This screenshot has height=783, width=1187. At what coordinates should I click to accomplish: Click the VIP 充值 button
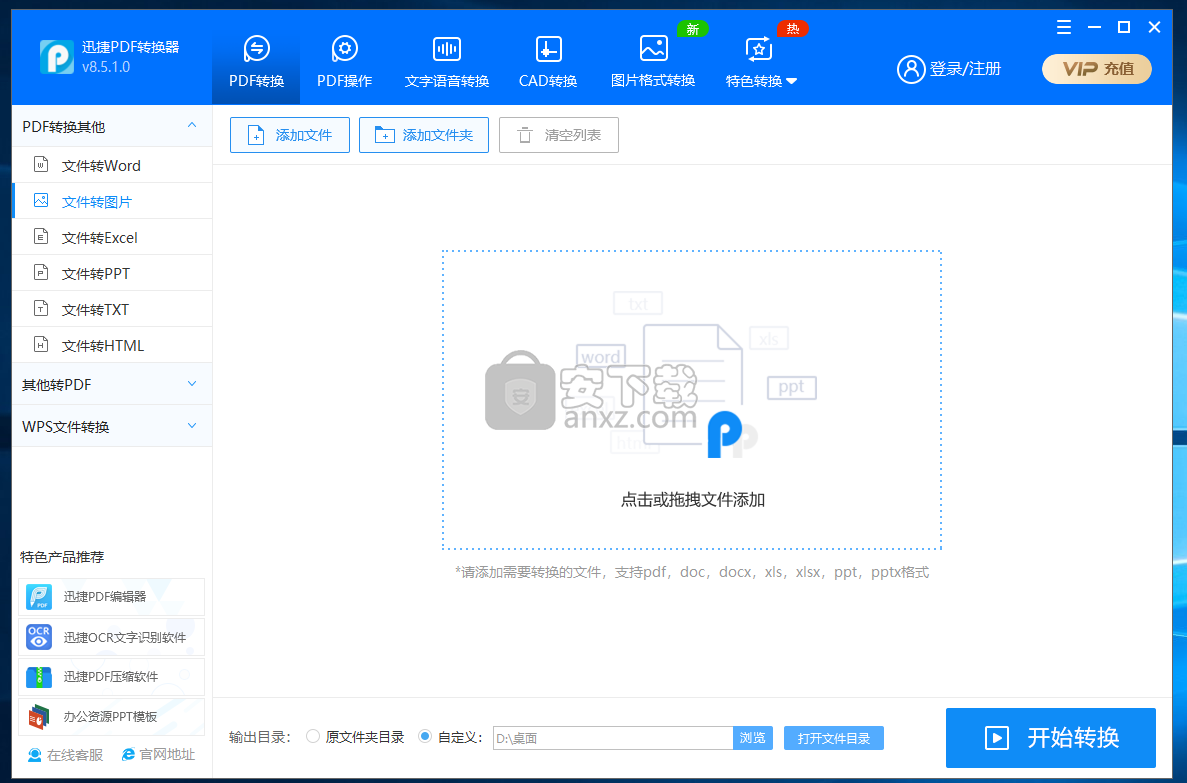click(x=1097, y=69)
